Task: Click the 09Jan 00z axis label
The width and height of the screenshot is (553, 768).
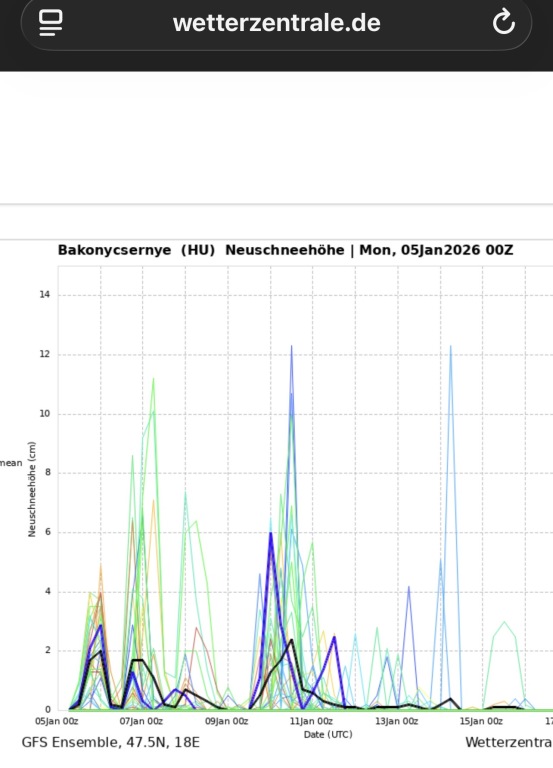Action: coord(226,721)
